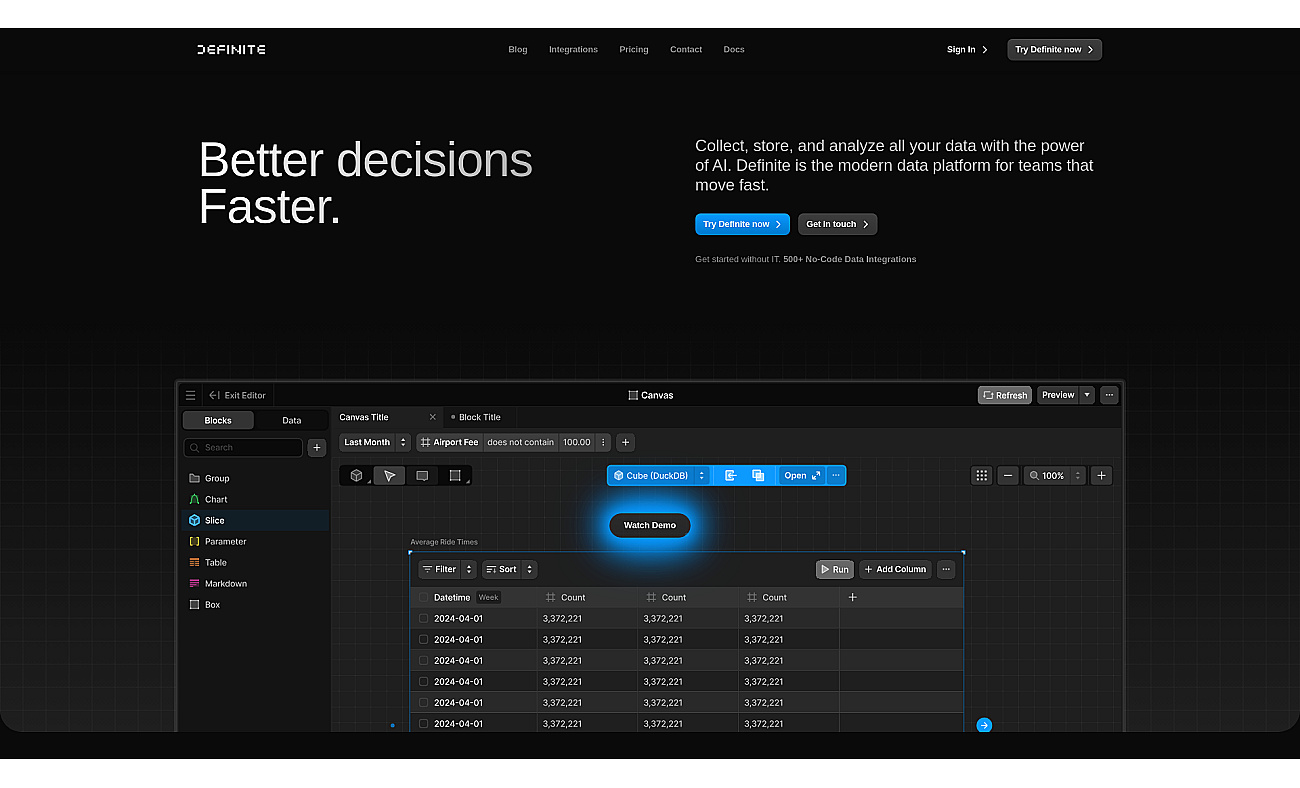
Task: Click the duplicate icon in blue toolbar
Action: (x=758, y=476)
